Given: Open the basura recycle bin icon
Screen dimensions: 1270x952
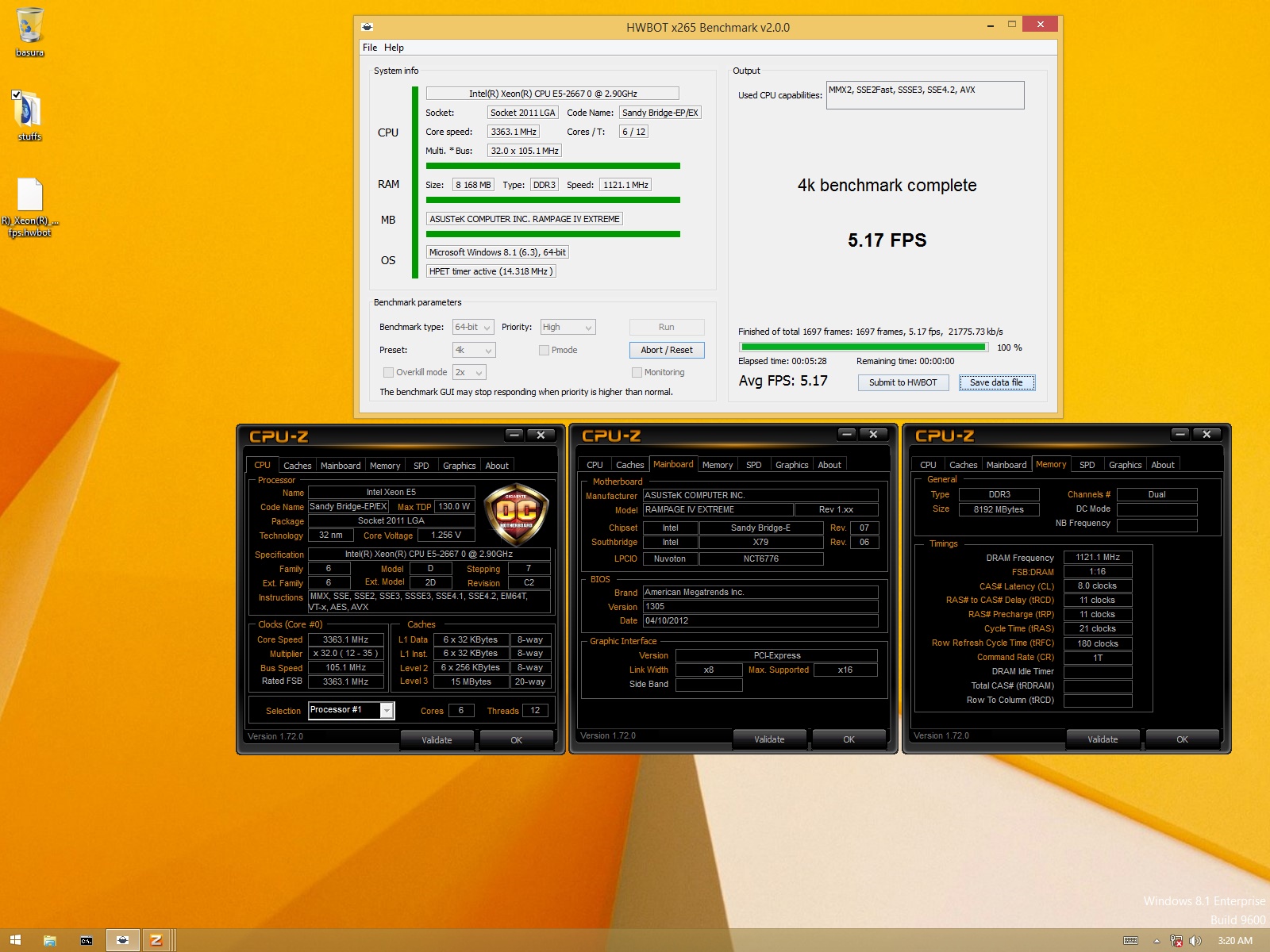Looking at the screenshot, I should [29, 32].
